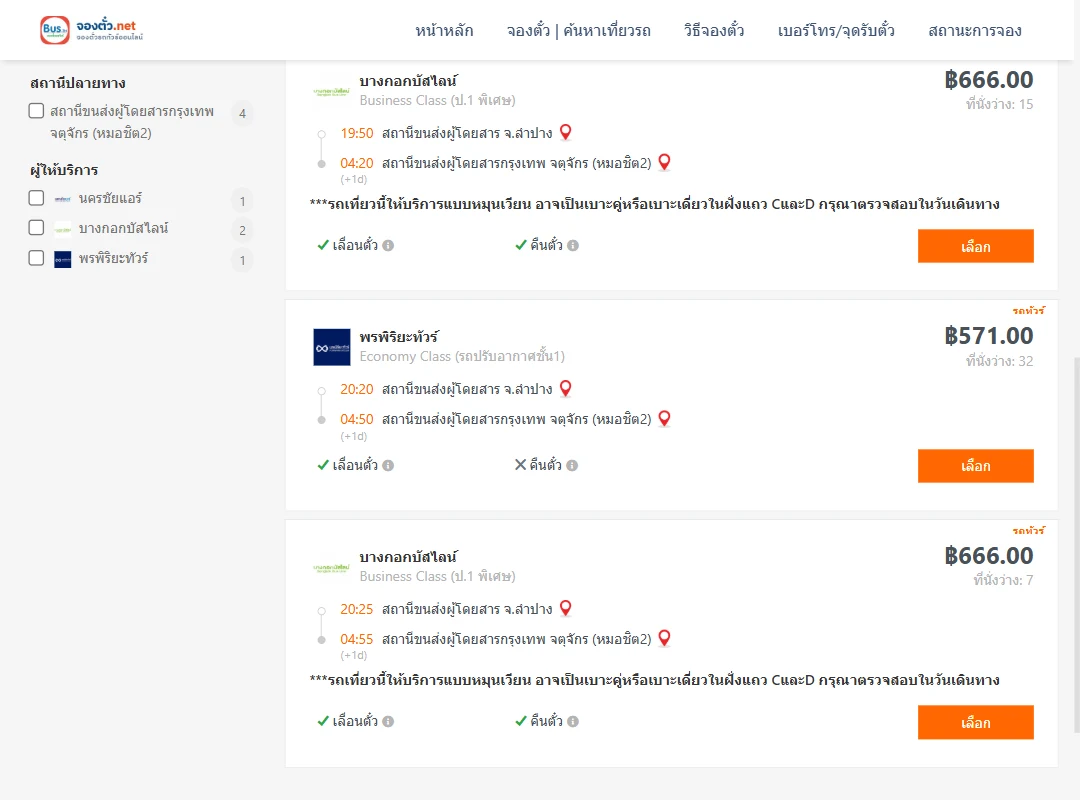
Task: Open เบอร์โทร/จุดรับตั๋ว menu item
Action: [x=836, y=30]
